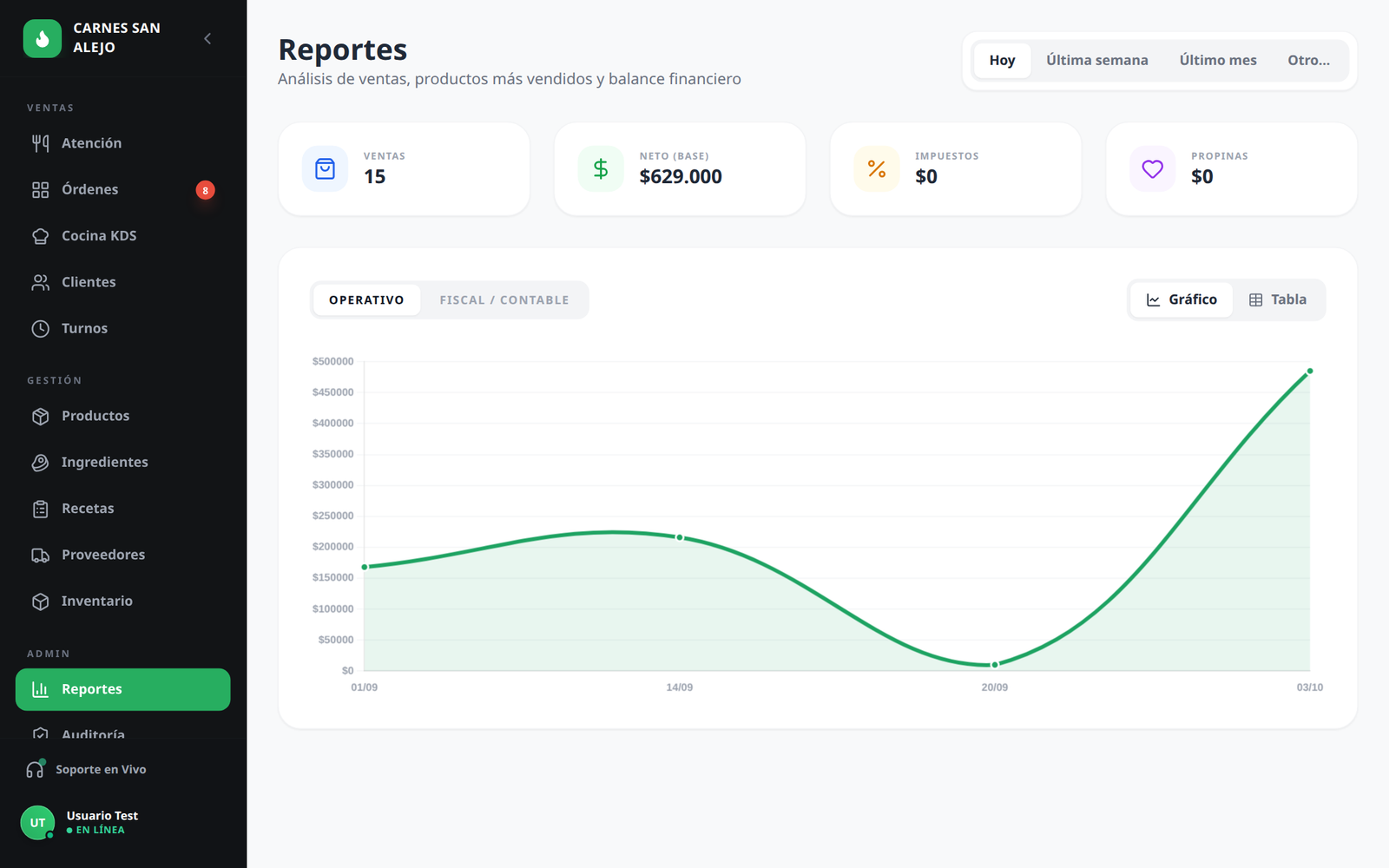Select the Último mes range
This screenshot has height=868, width=1389.
click(x=1218, y=61)
